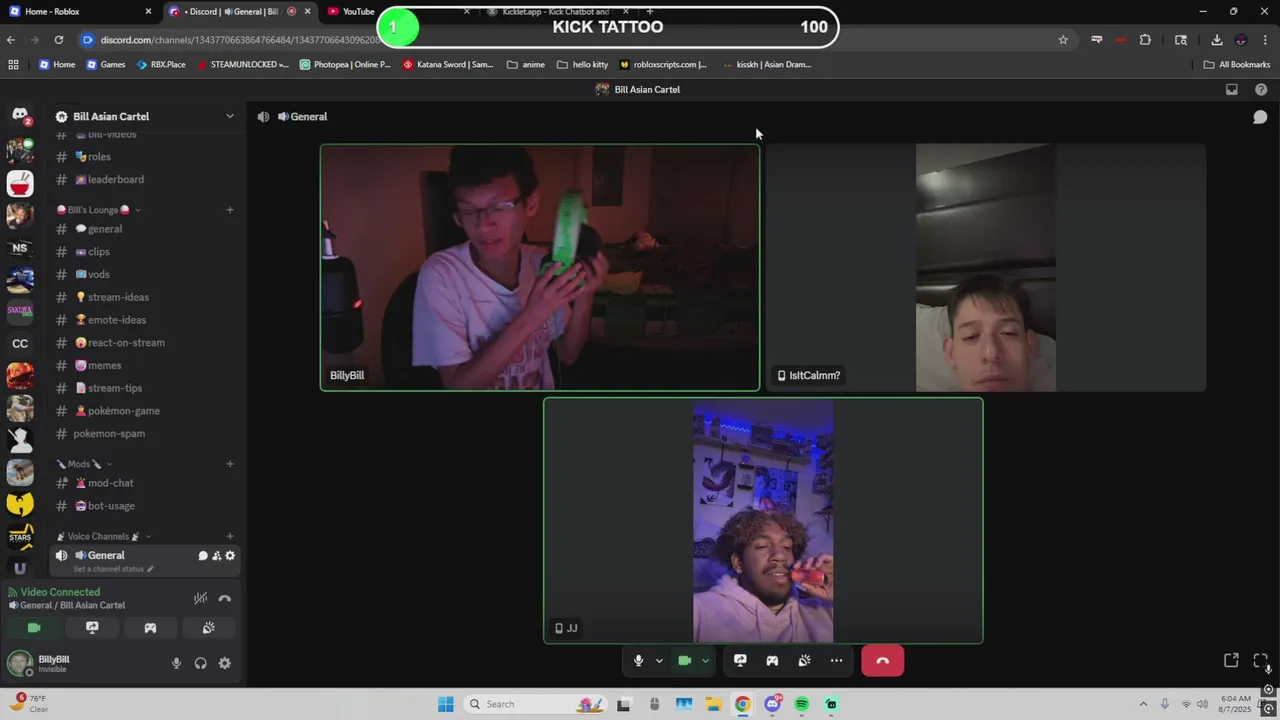Deafen using headphones icon in user panel

coord(201,663)
